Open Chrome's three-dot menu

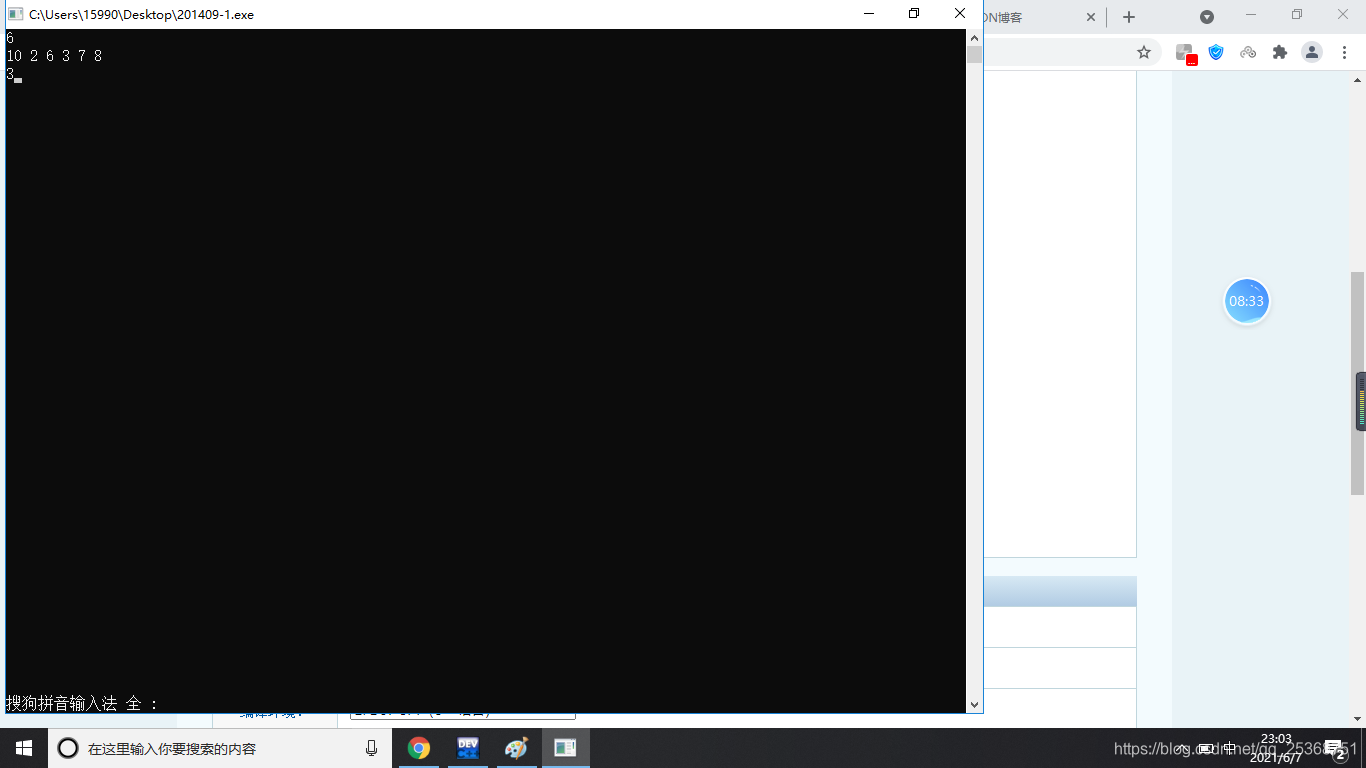(x=1343, y=52)
